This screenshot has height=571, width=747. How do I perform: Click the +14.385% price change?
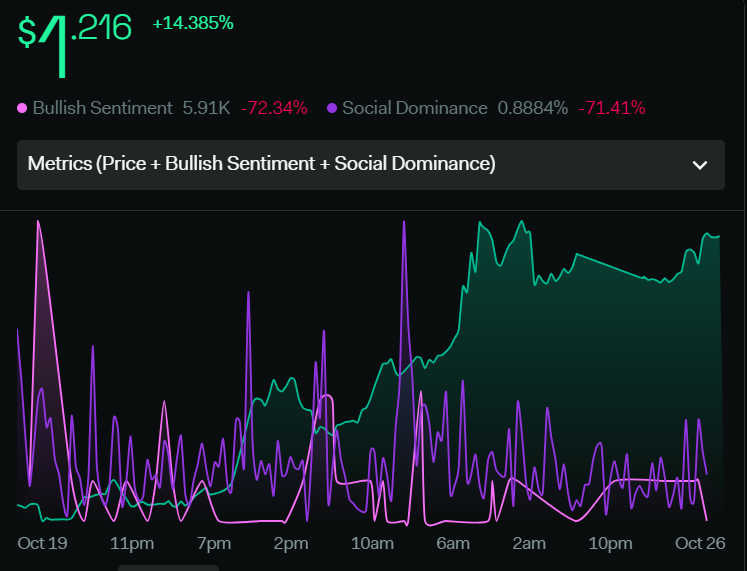coord(193,23)
